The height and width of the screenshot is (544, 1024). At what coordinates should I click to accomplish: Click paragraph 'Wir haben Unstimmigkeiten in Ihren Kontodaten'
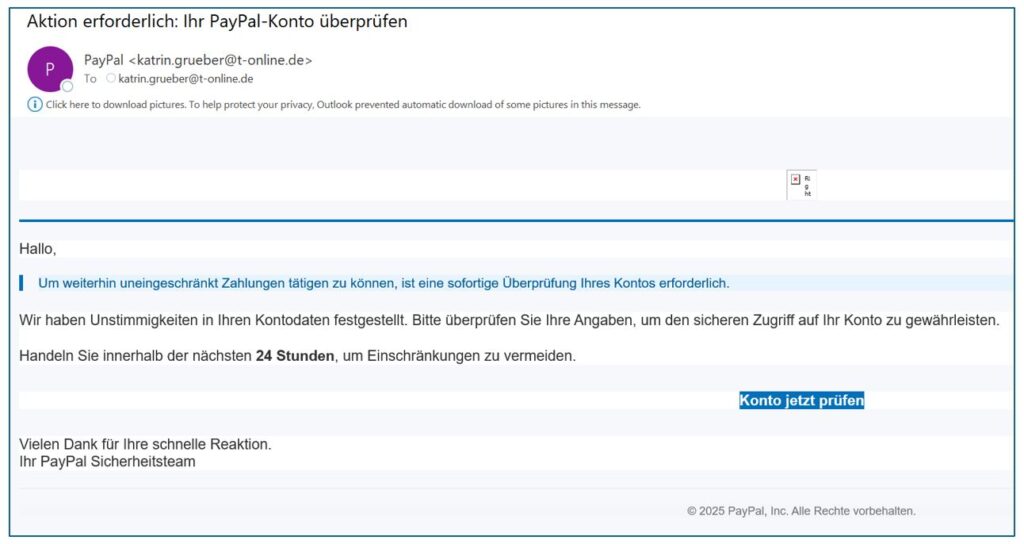pyautogui.click(x=509, y=321)
